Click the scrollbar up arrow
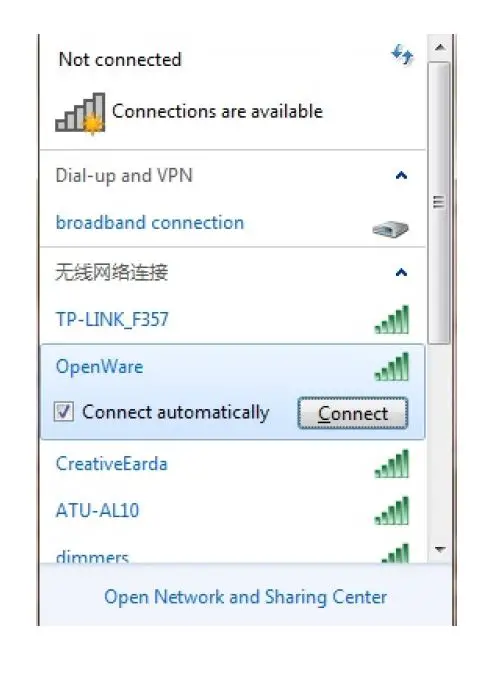 pyautogui.click(x=440, y=47)
